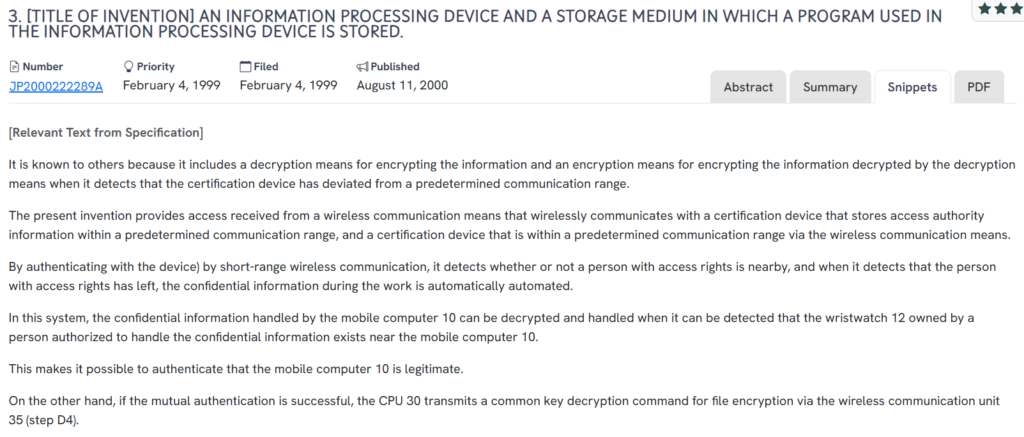The image size is (1024, 437).
Task: Click the megaphone icon beside Published
Action: point(362,66)
